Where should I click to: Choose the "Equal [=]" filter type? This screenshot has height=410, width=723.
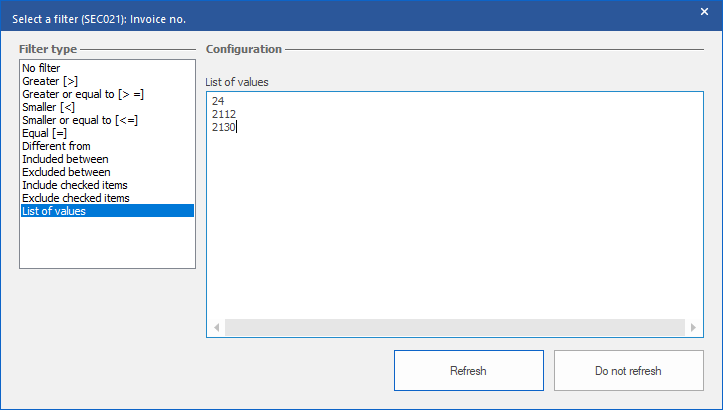(44, 133)
